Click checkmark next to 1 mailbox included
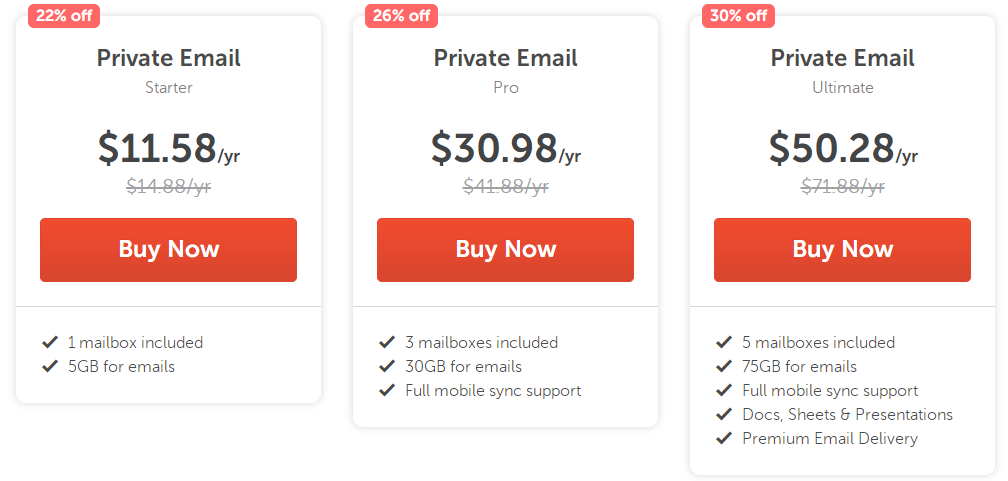The image size is (1008, 481). [50, 342]
